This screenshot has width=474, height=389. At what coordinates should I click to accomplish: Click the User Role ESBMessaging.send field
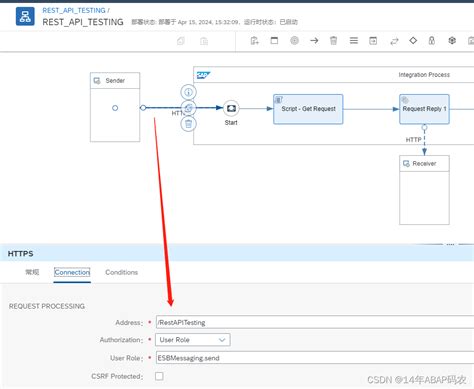coord(315,358)
